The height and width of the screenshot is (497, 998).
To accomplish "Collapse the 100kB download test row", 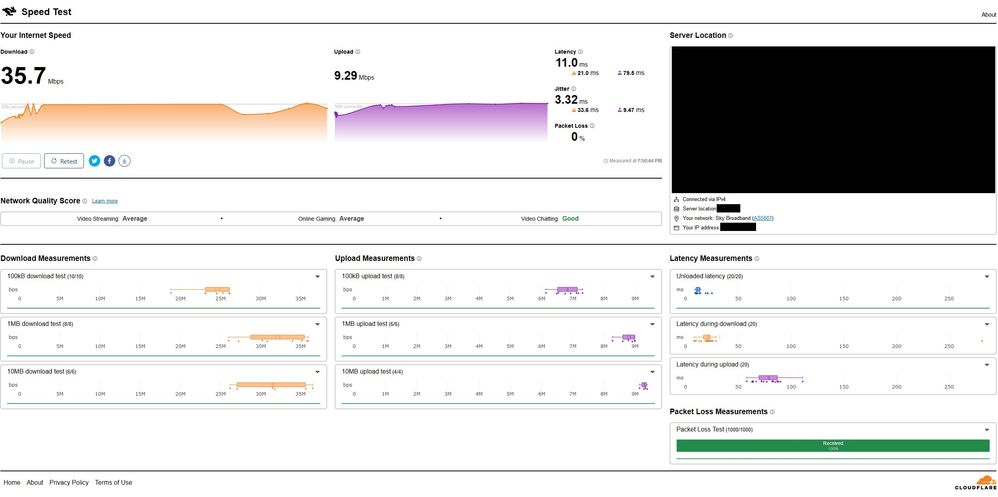I will pyautogui.click(x=317, y=276).
